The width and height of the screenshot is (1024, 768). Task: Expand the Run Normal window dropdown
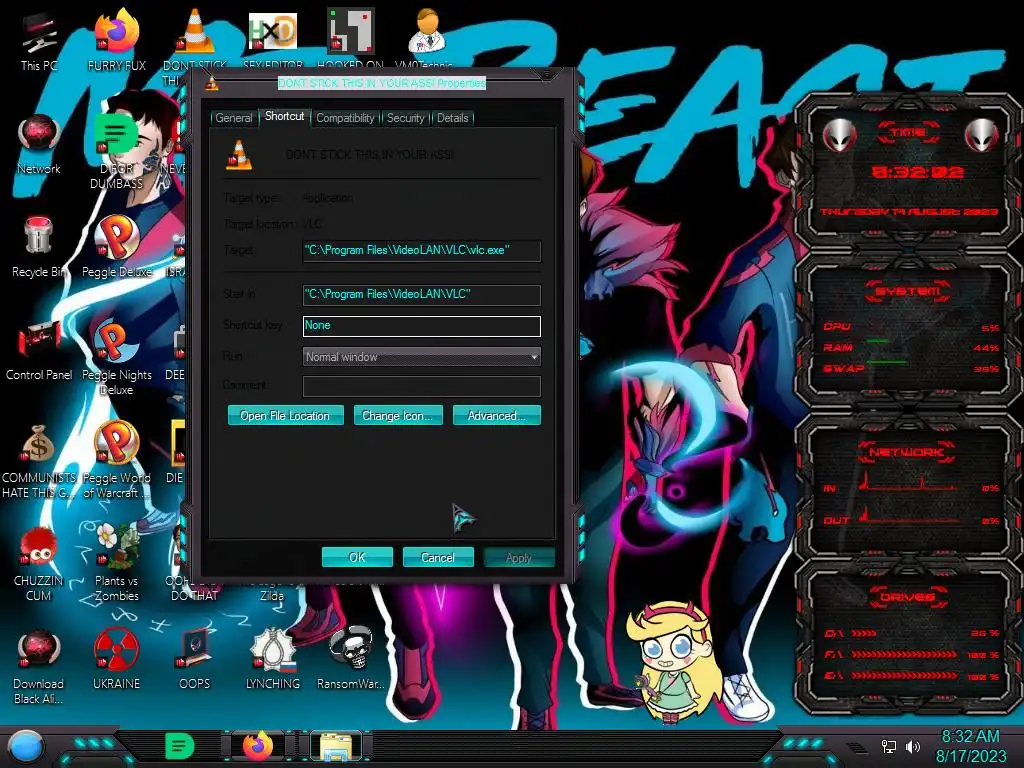(x=422, y=357)
